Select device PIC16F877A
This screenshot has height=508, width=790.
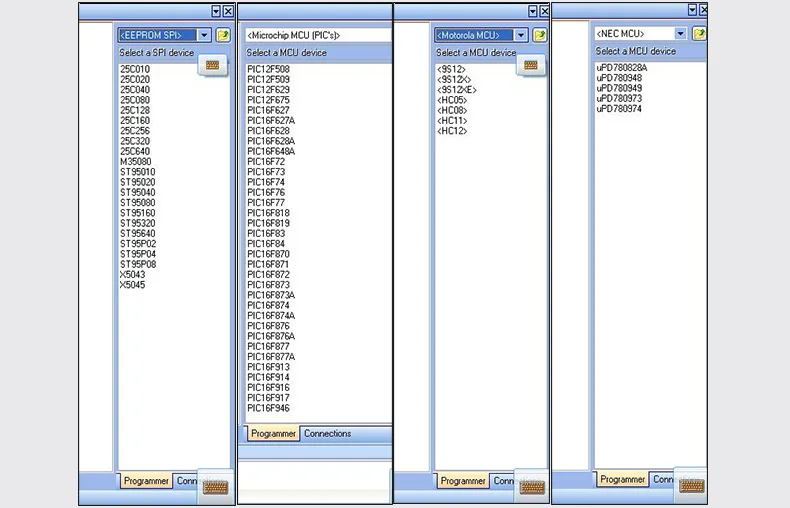[271, 357]
